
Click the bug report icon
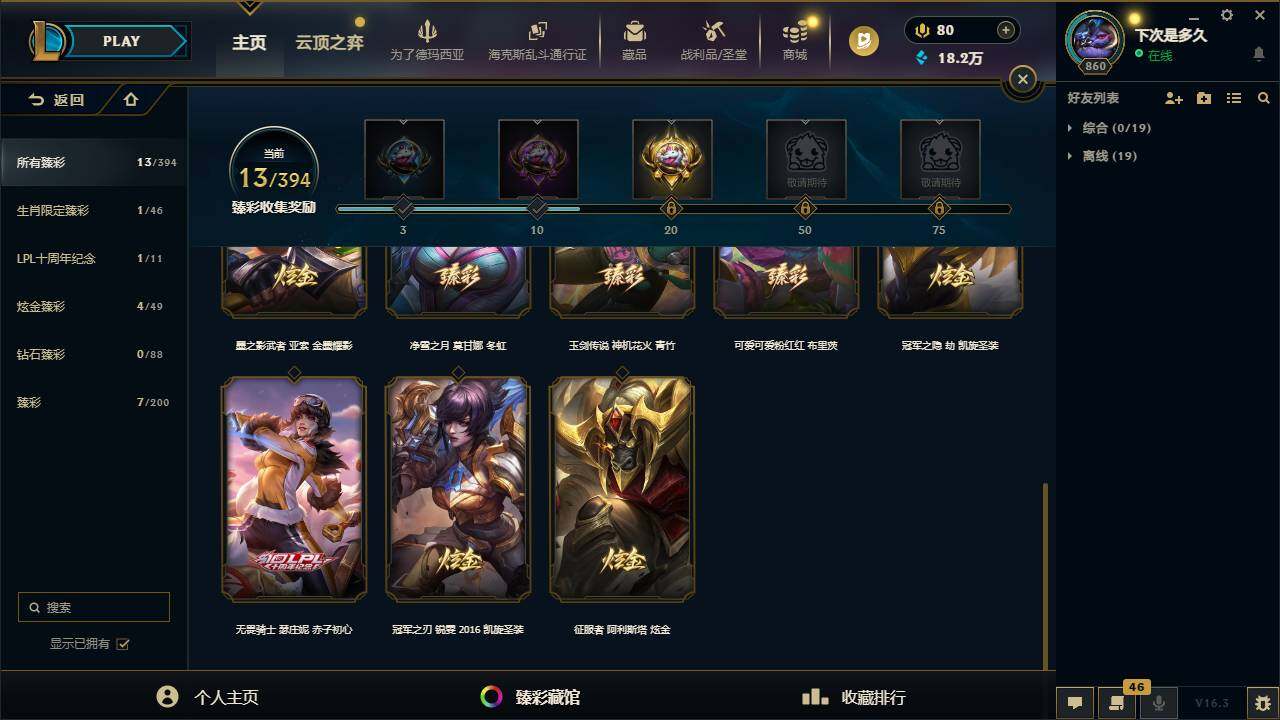(1262, 703)
